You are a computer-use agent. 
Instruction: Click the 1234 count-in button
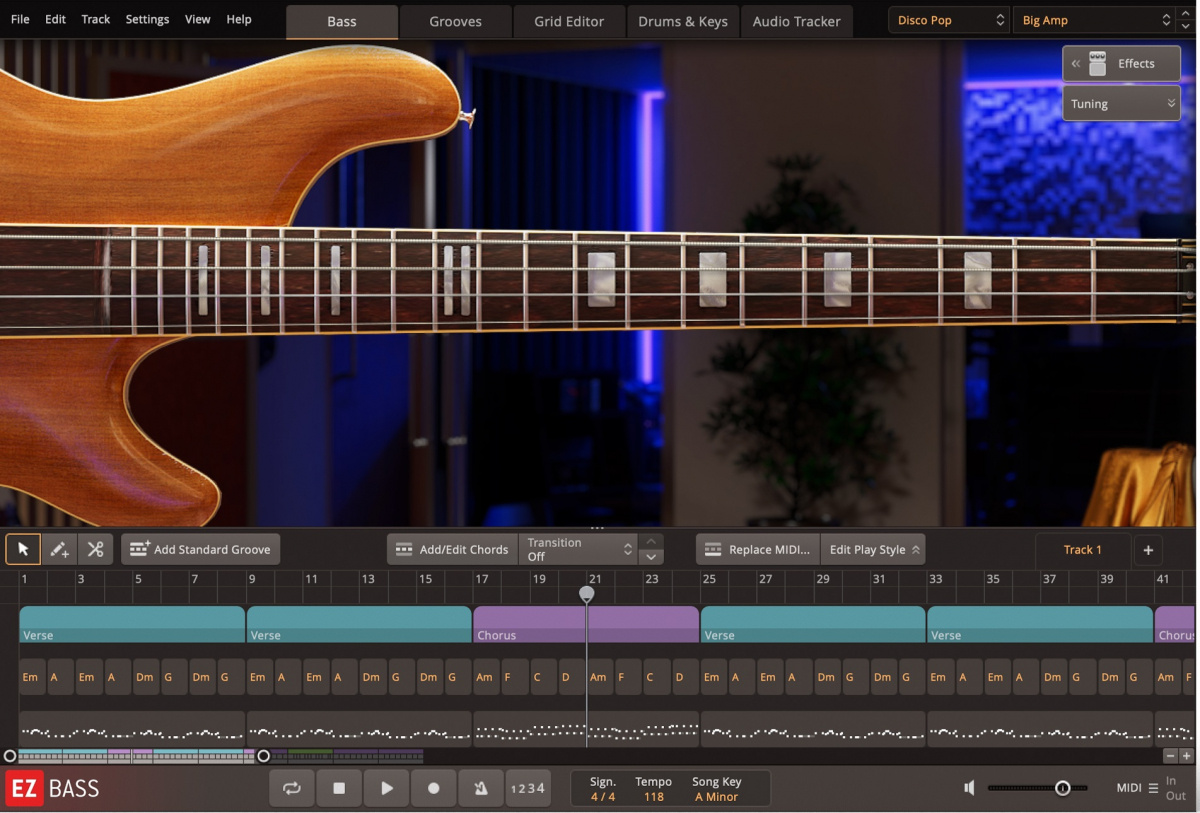click(528, 788)
